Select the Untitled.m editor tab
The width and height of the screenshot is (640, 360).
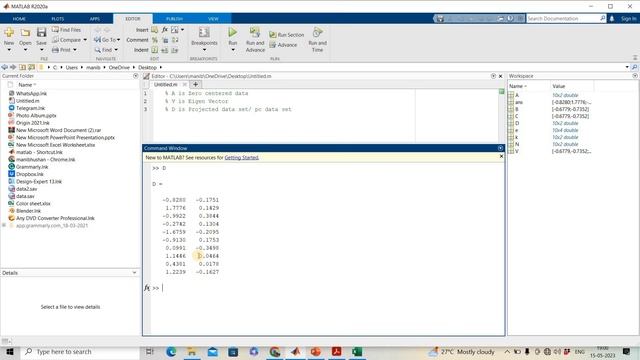(165, 84)
